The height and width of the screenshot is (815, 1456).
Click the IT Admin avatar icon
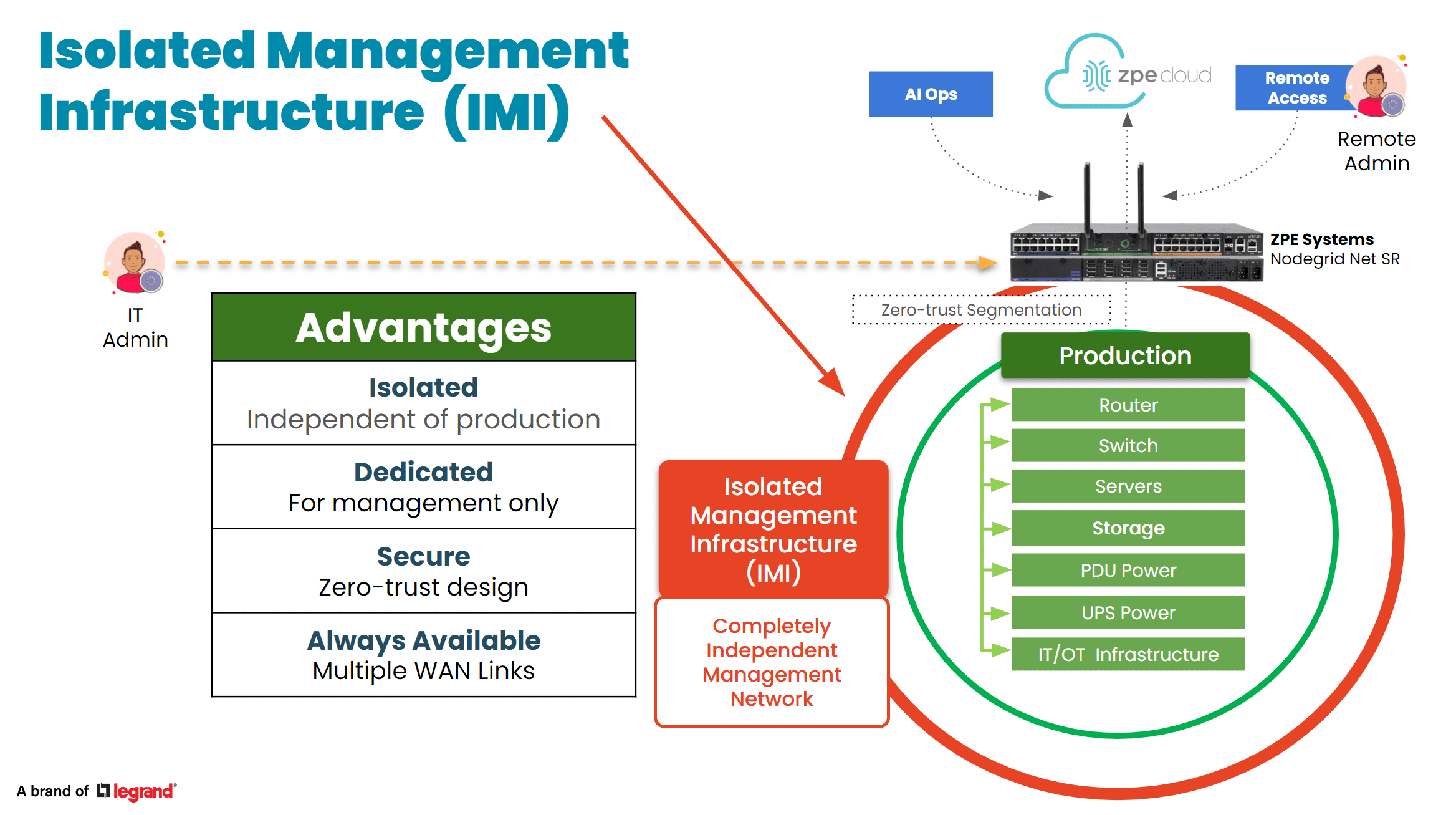click(x=135, y=263)
